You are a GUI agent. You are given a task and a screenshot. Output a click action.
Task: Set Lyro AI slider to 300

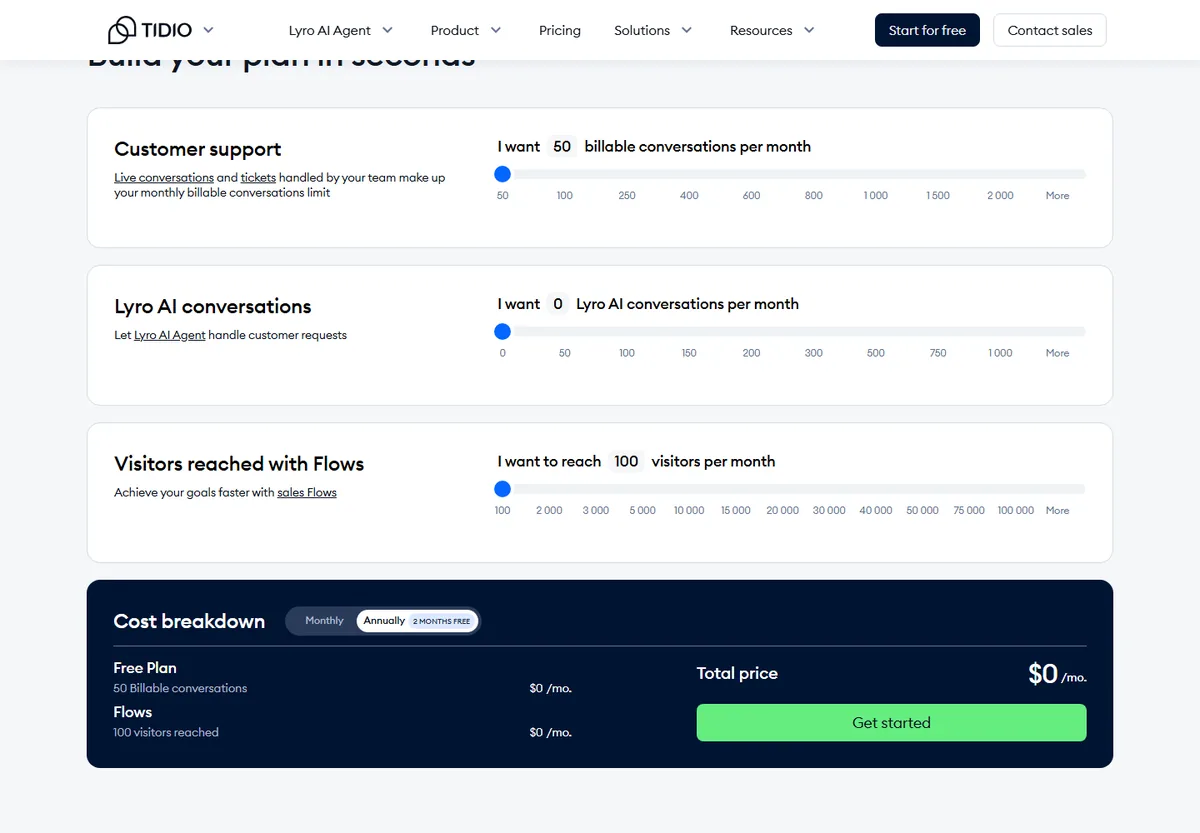pyautogui.click(x=814, y=353)
